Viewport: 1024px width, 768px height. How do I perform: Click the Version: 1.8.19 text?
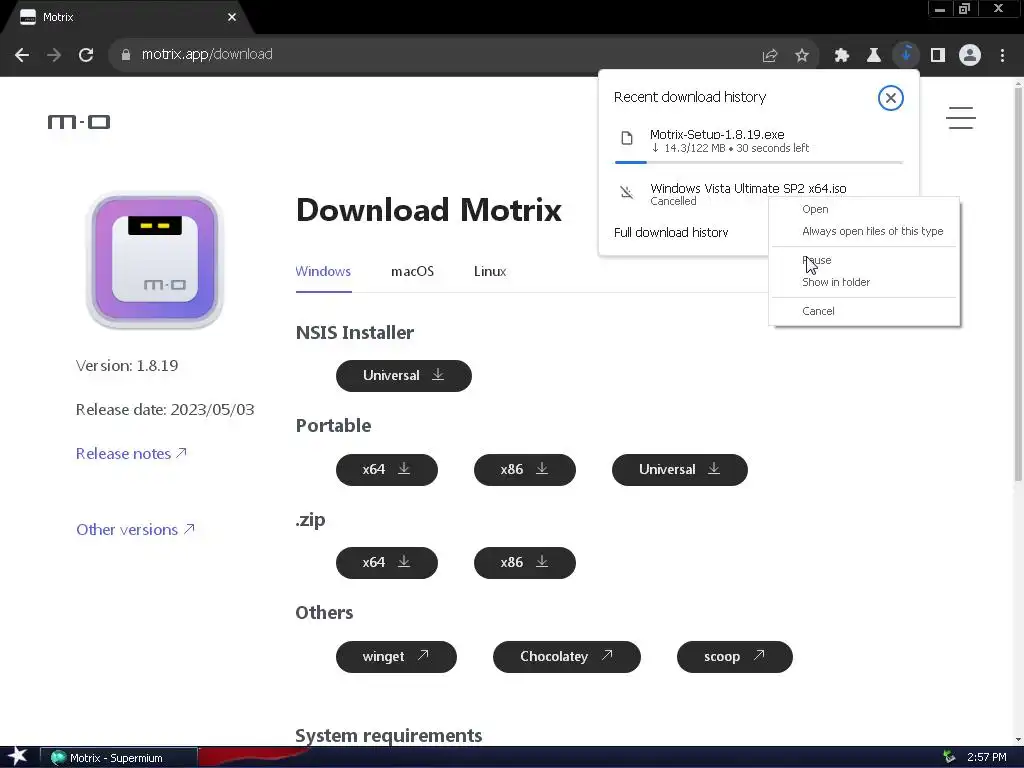[127, 366]
